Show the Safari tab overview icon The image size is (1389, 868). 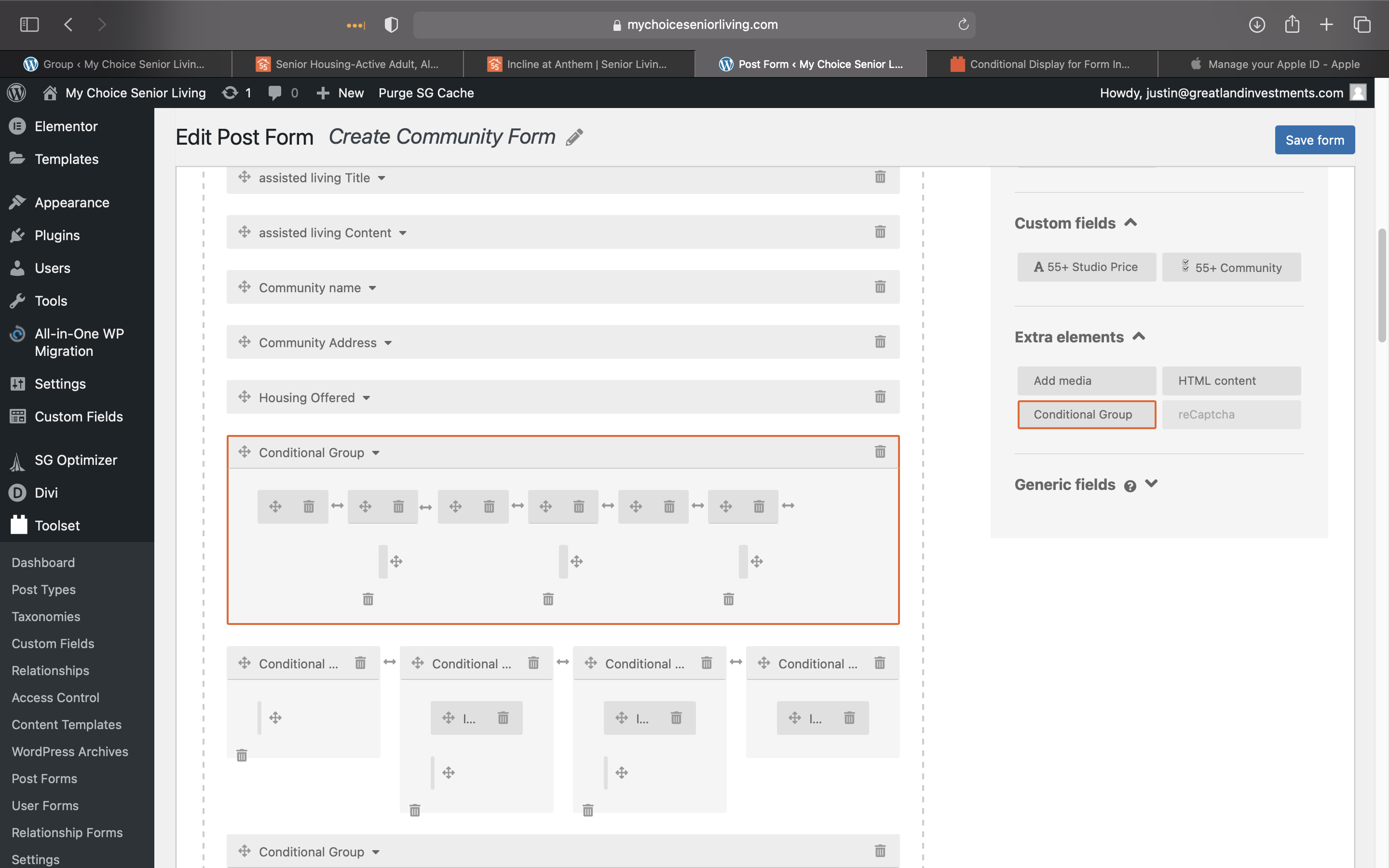1362,24
